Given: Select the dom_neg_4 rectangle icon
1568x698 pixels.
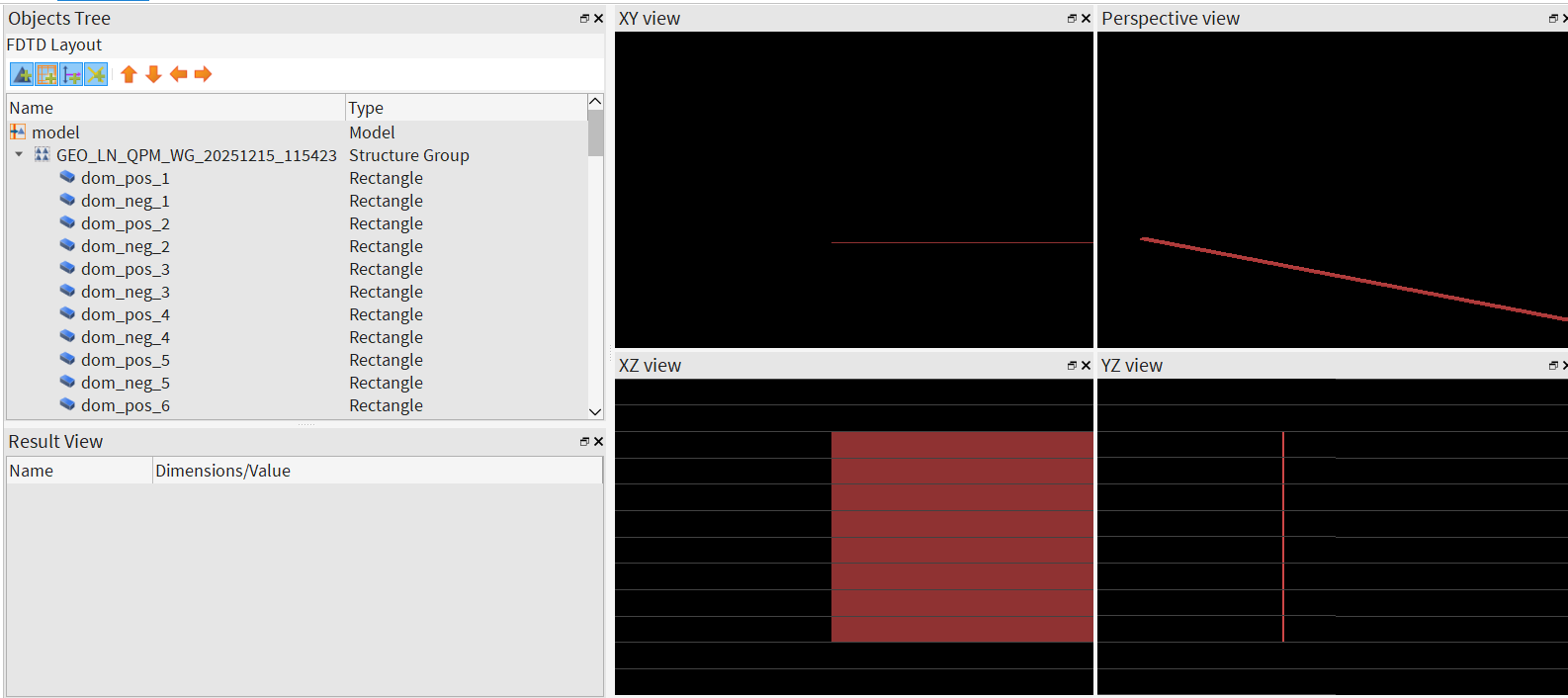Looking at the screenshot, I should pyautogui.click(x=67, y=336).
